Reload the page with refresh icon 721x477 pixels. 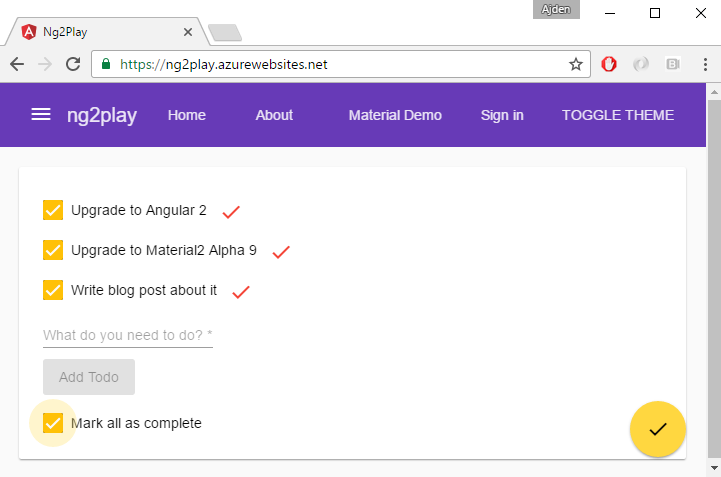tap(73, 64)
